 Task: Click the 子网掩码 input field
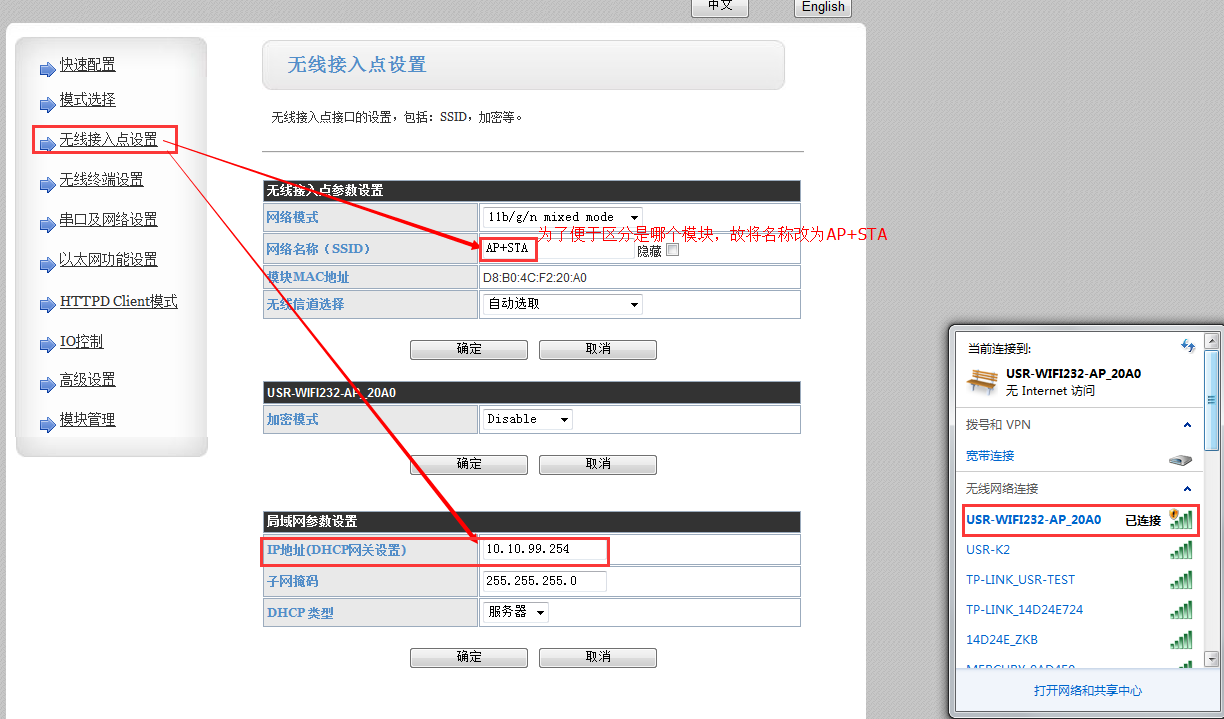(x=543, y=580)
